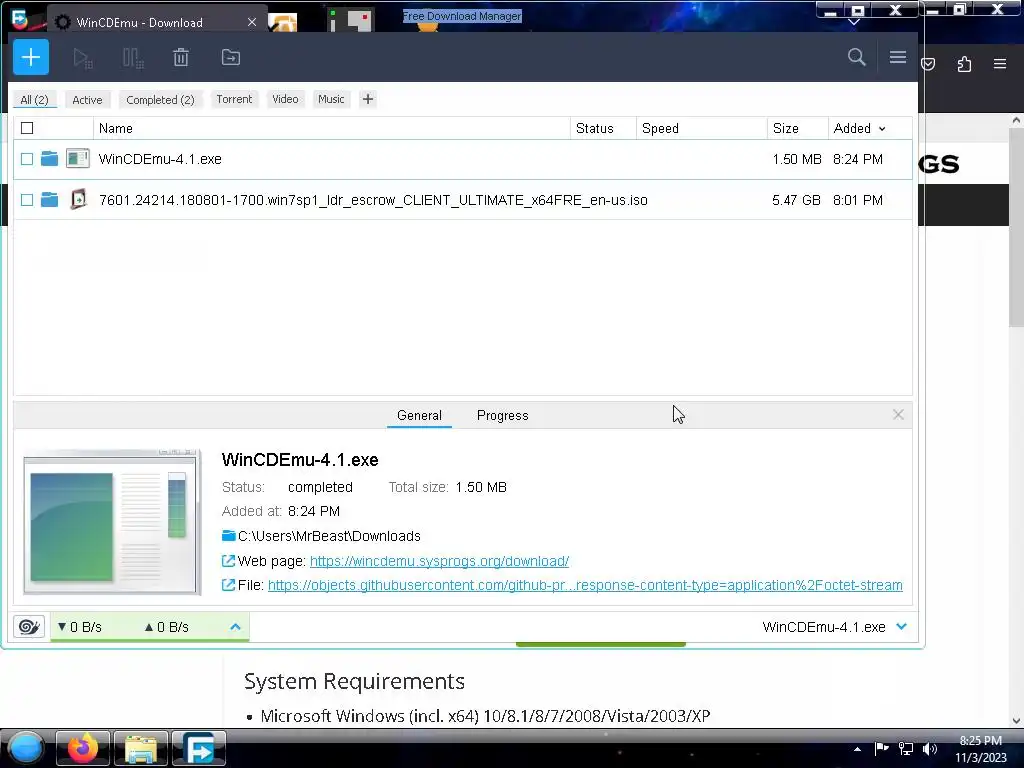Viewport: 1024px width, 768px height.
Task: Click the Firefox tab list chevron
Action: tap(854, 22)
